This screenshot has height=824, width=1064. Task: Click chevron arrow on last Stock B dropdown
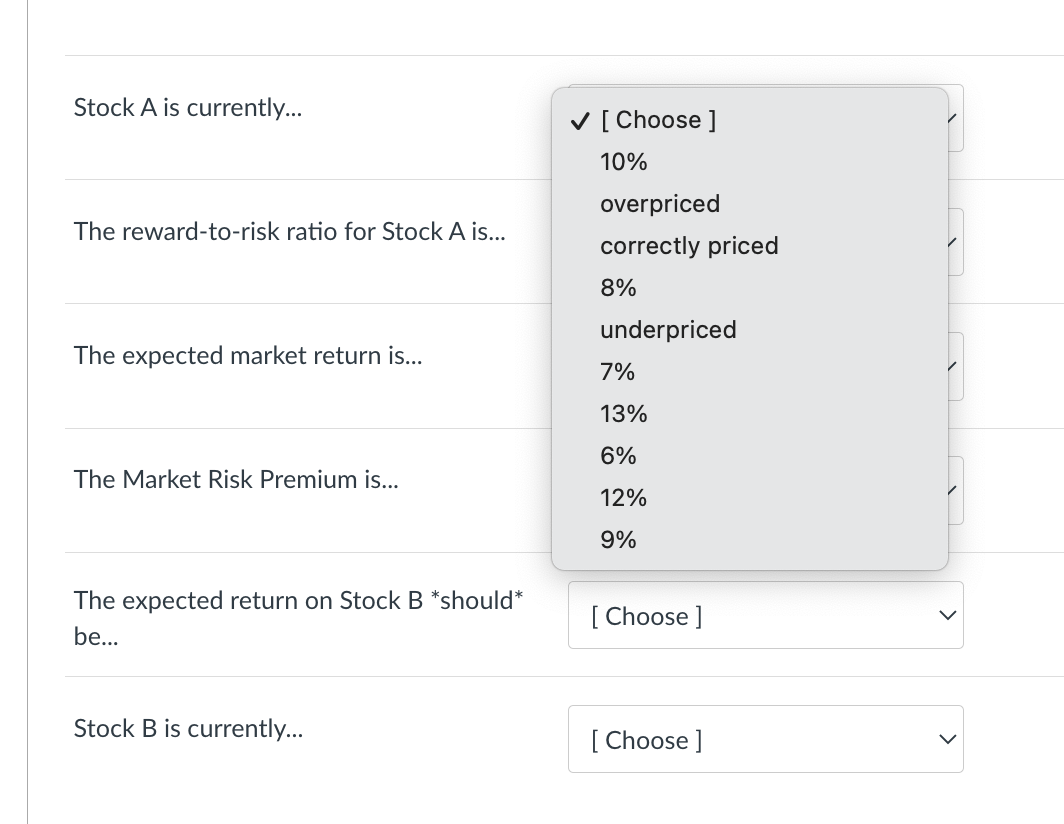click(x=945, y=739)
